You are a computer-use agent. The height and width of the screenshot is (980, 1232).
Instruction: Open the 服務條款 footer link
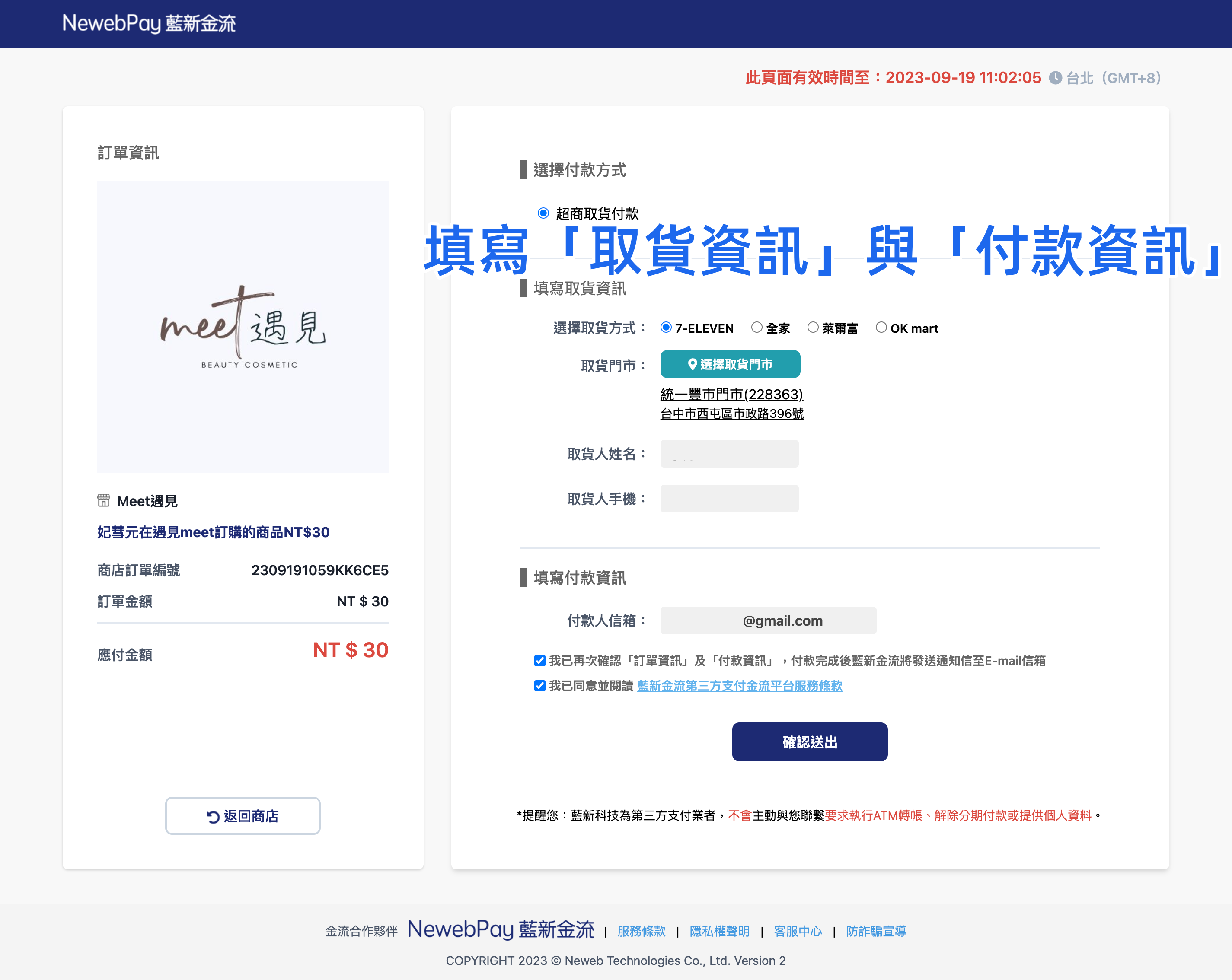(642, 932)
